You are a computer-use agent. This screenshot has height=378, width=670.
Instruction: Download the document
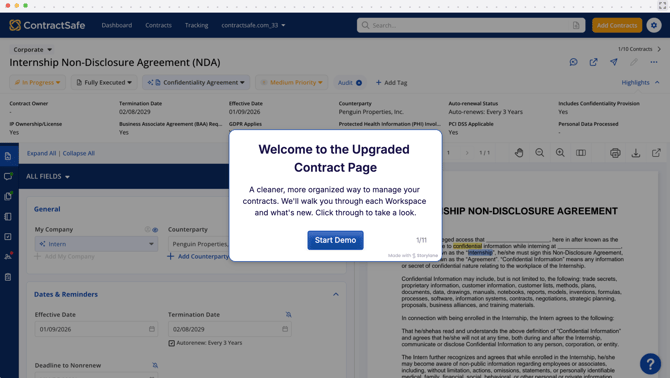tap(636, 153)
